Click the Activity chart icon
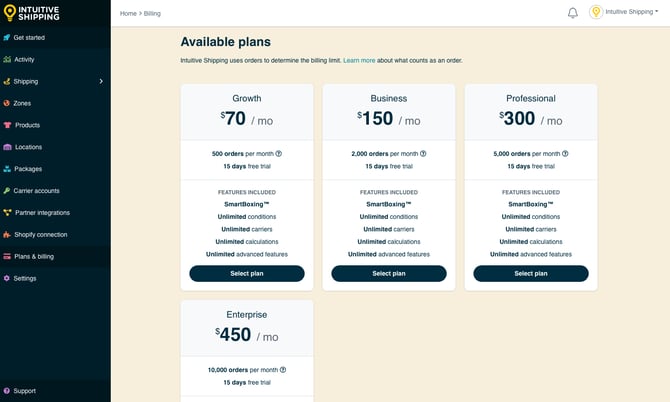Image resolution: width=670 pixels, height=402 pixels. click(7, 60)
